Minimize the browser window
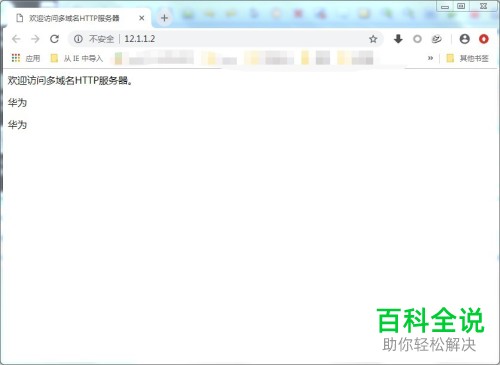 pyautogui.click(x=445, y=6)
